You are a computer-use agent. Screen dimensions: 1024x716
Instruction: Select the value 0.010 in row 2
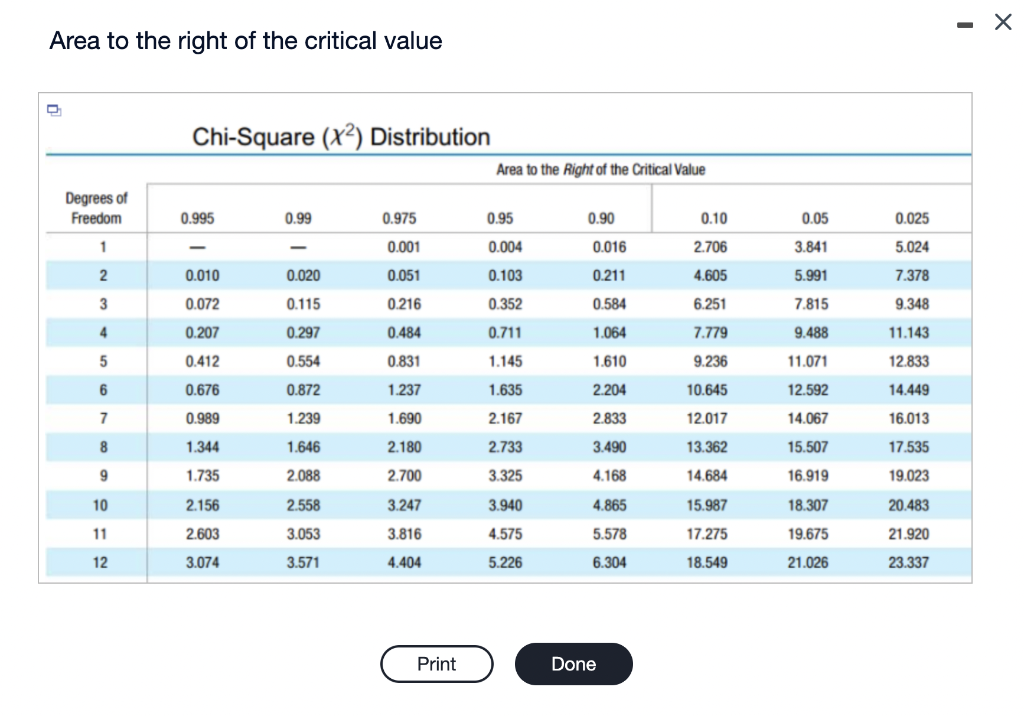[201, 275]
